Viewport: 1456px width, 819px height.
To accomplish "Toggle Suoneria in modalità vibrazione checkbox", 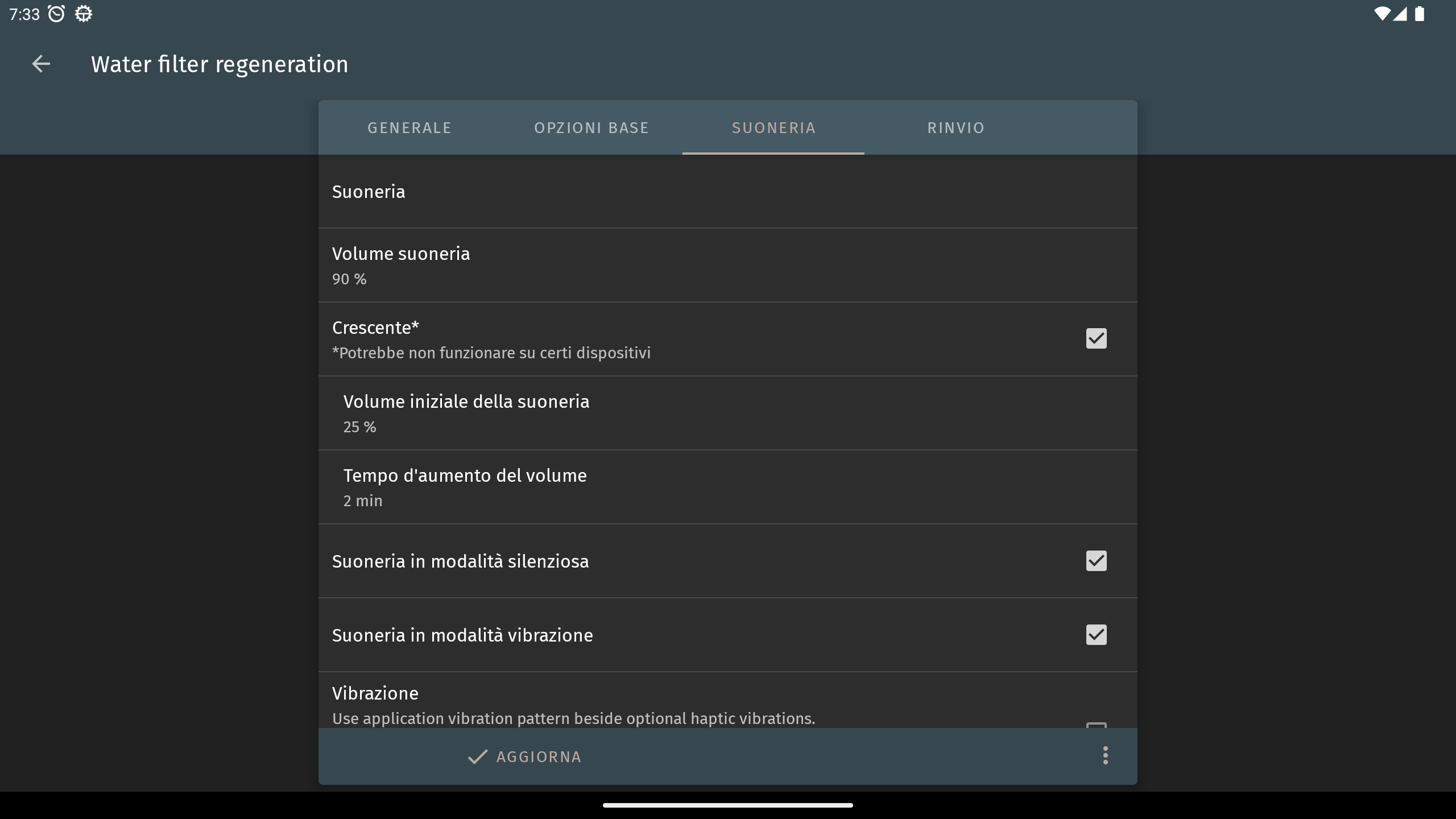I will click(1096, 635).
